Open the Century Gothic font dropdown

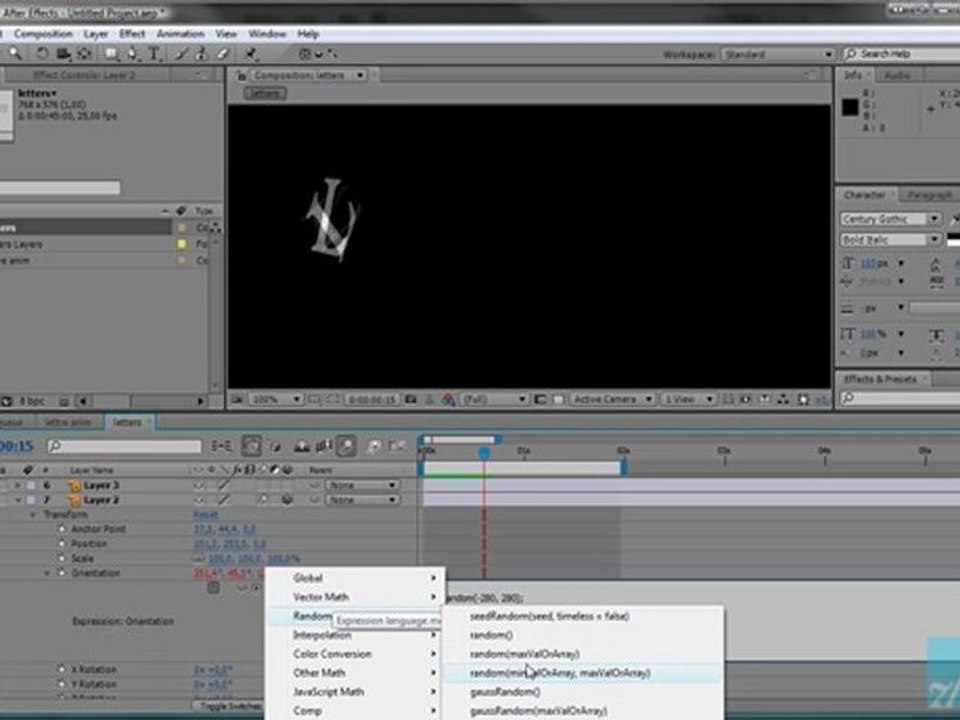[890, 219]
